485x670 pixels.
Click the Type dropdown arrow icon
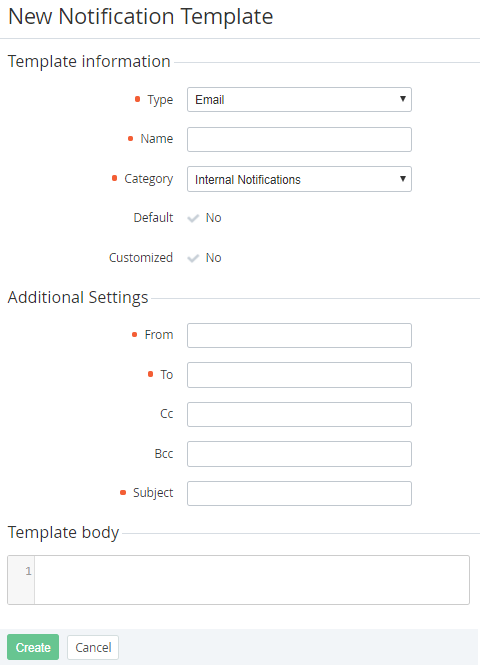pyautogui.click(x=403, y=99)
